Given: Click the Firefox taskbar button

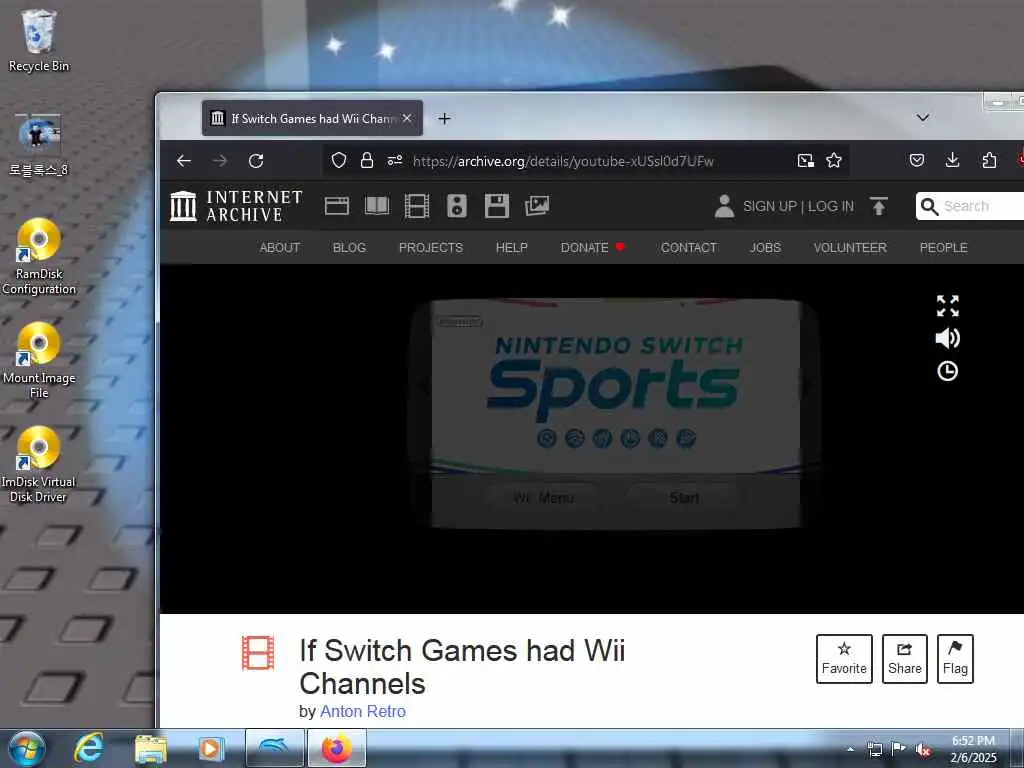Looking at the screenshot, I should (x=336, y=748).
